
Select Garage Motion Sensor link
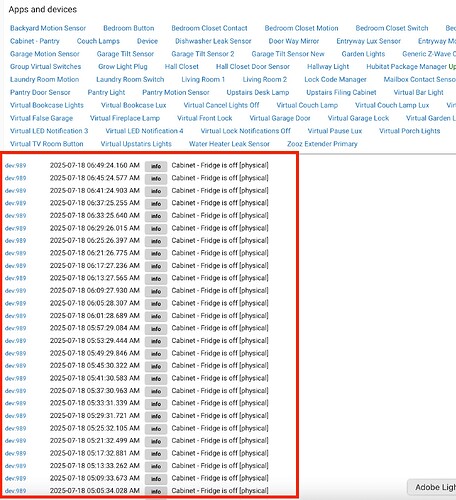45,54
